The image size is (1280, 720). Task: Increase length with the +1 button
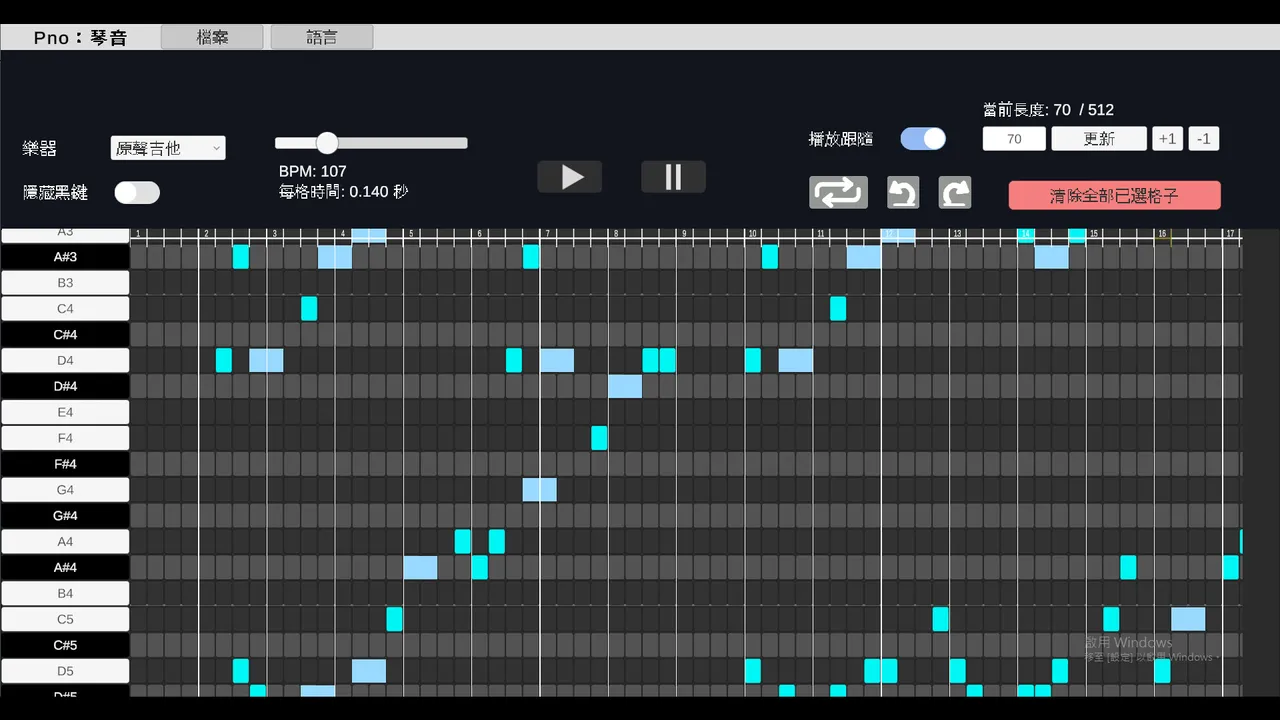1167,139
